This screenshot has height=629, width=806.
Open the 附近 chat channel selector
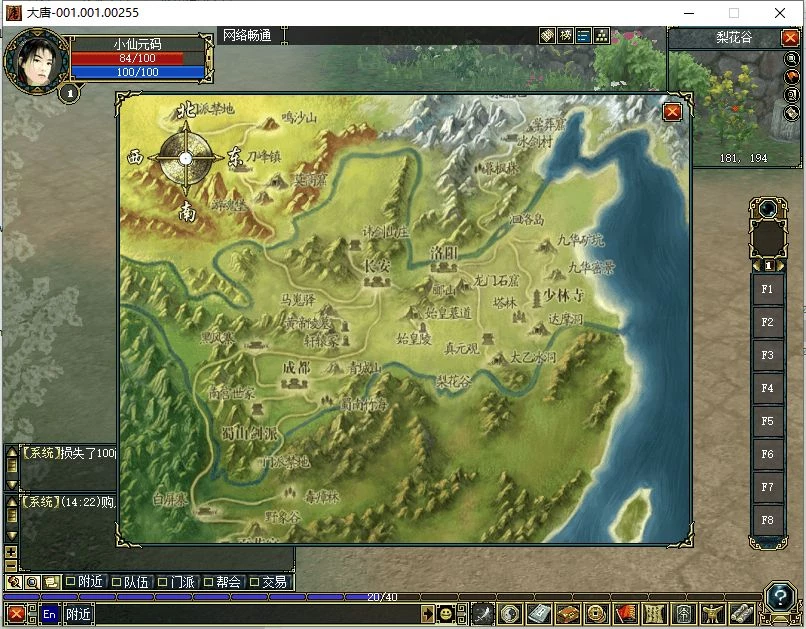pos(78,614)
